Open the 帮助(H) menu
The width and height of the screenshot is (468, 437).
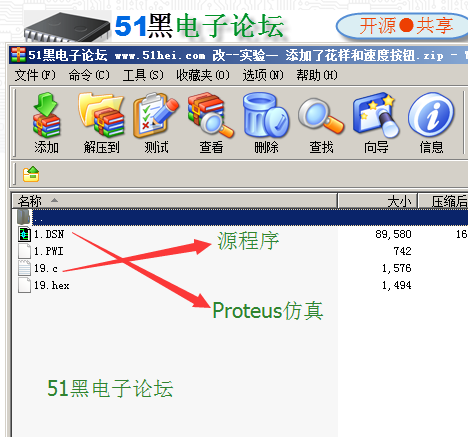(317, 75)
